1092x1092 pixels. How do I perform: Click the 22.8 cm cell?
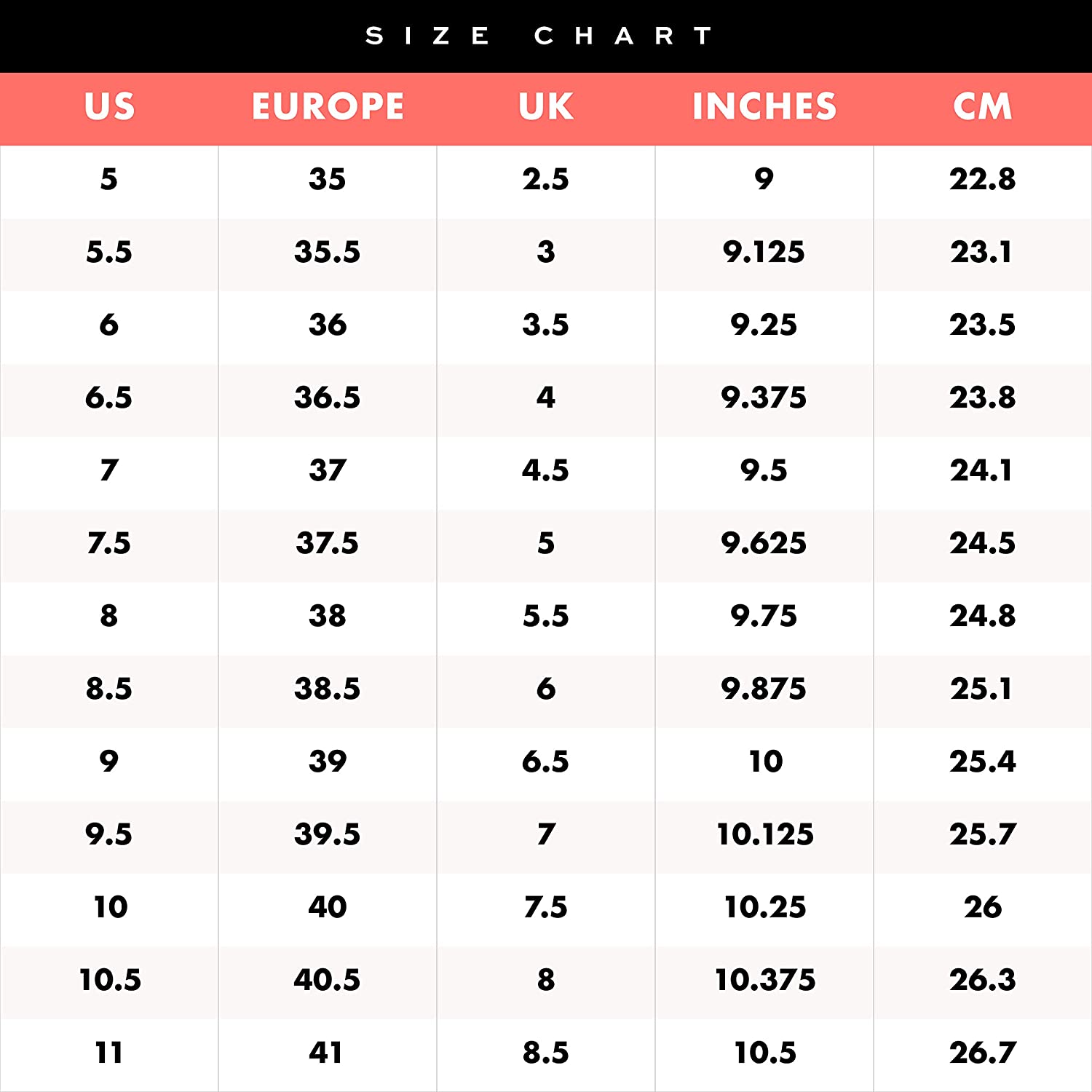pyautogui.click(x=982, y=179)
